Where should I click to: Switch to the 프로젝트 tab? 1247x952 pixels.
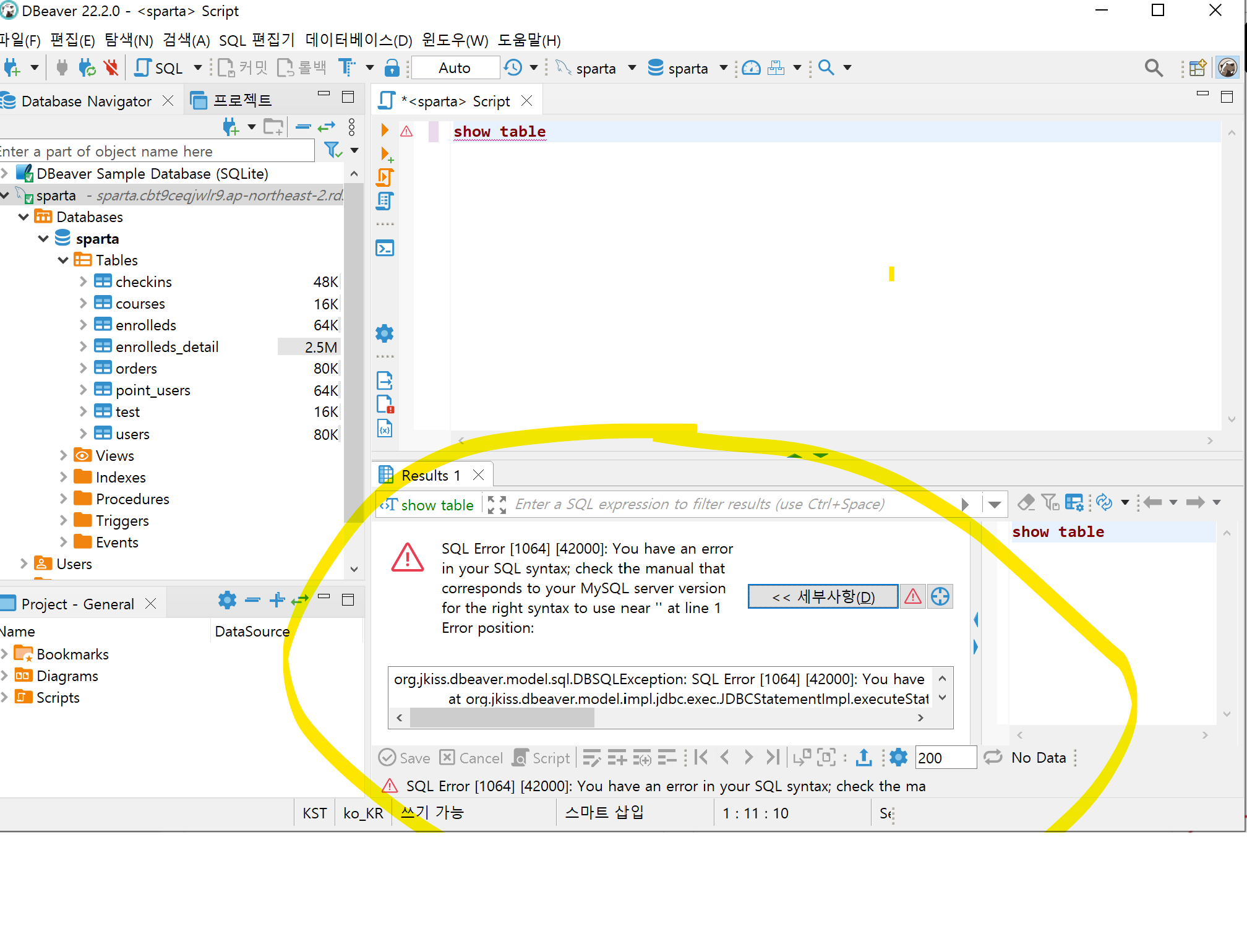[233, 100]
